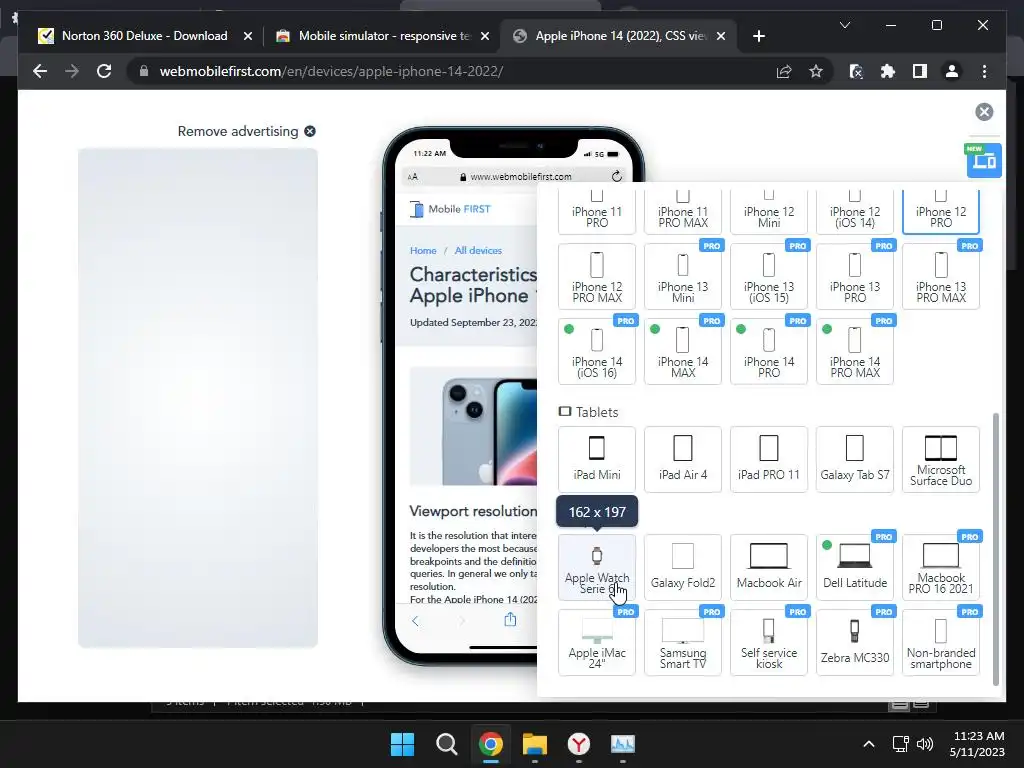Pick the Samsung Smart TV device
Viewport: 1024px width, 768px height.
[x=683, y=642]
